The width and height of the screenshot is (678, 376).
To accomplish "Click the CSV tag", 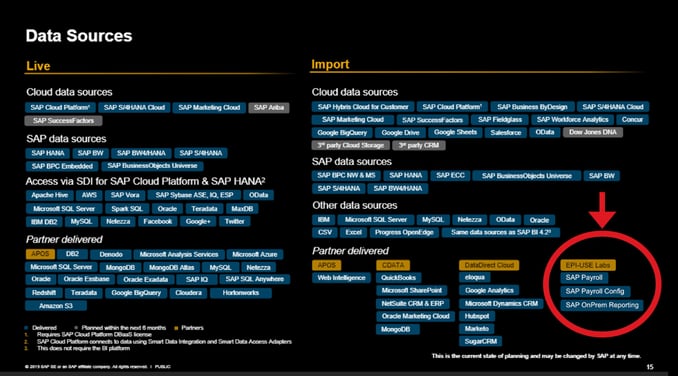I will coord(325,233).
